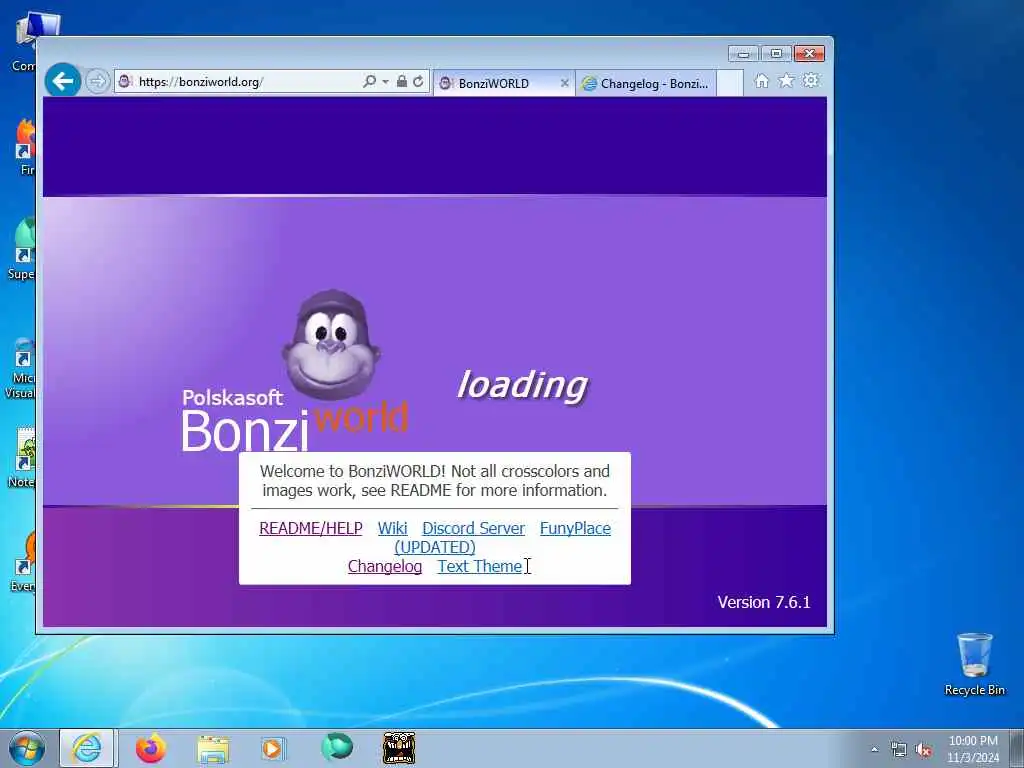Click the Show desktop strip on taskbar

tap(1017, 748)
